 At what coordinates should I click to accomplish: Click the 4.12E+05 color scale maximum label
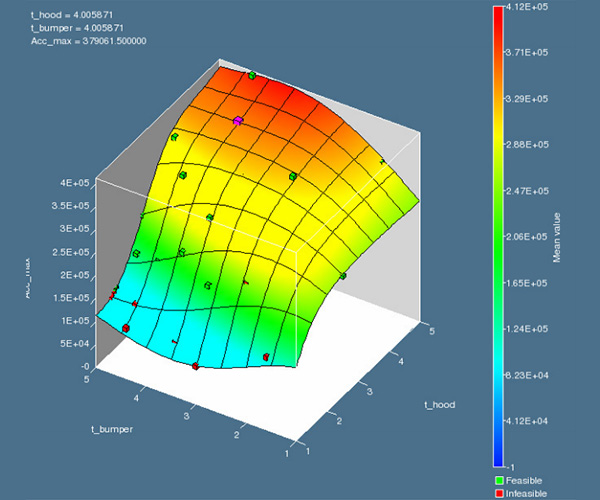534,8
